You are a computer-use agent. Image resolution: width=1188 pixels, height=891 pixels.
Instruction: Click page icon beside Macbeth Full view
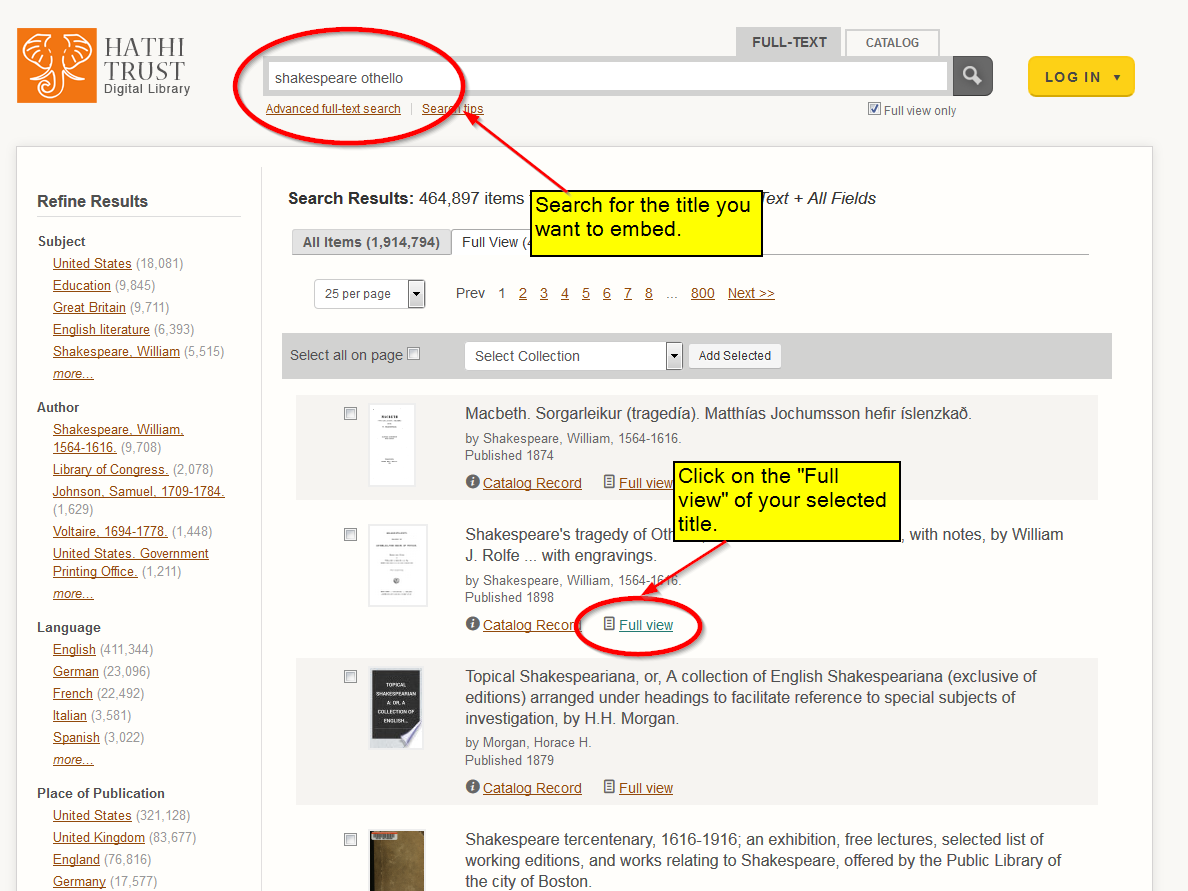pos(609,481)
